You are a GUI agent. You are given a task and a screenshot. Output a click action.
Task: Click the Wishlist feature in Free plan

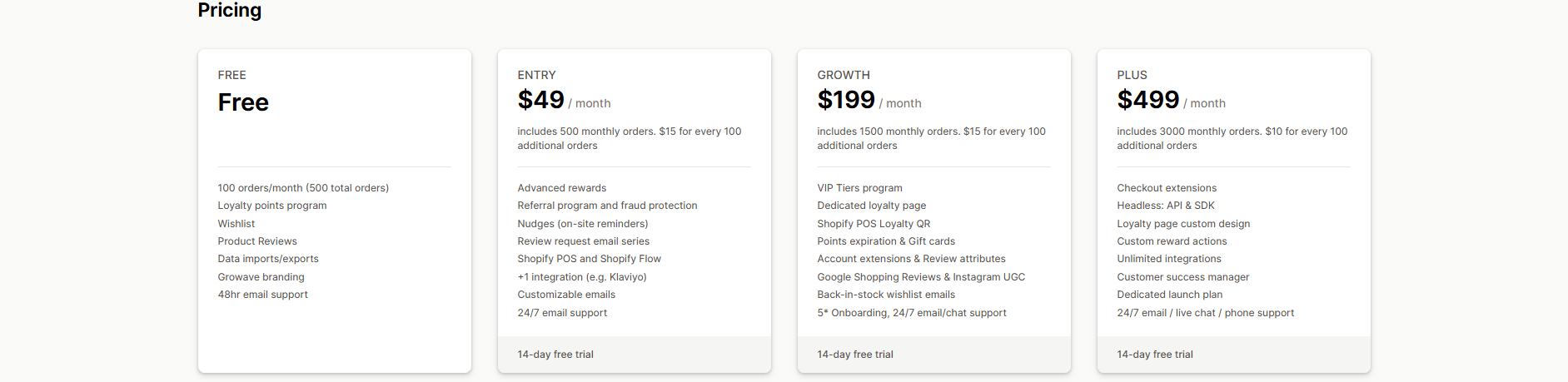coord(236,224)
